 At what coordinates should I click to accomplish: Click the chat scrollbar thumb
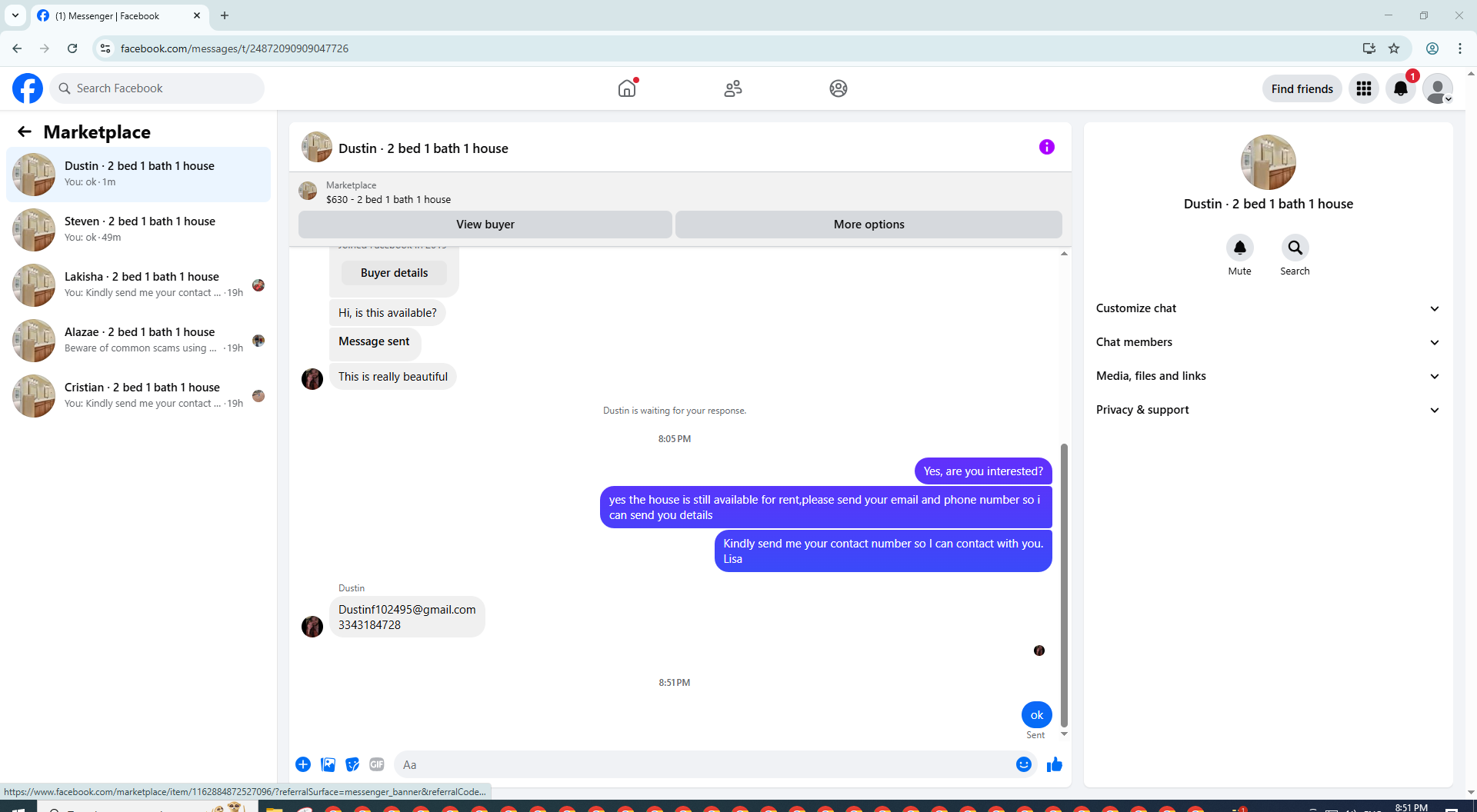pos(1064,584)
